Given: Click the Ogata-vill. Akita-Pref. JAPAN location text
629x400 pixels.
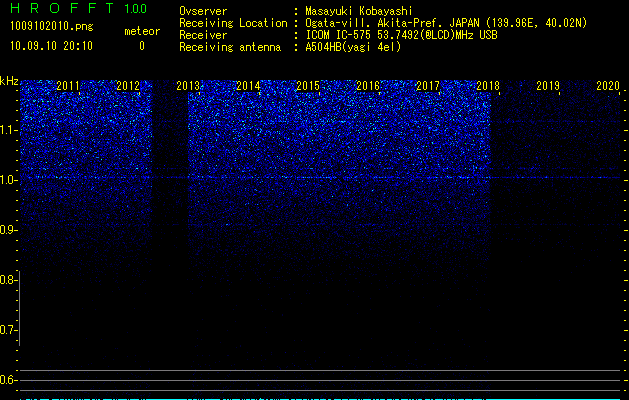Looking at the screenshot, I should [x=446, y=23].
